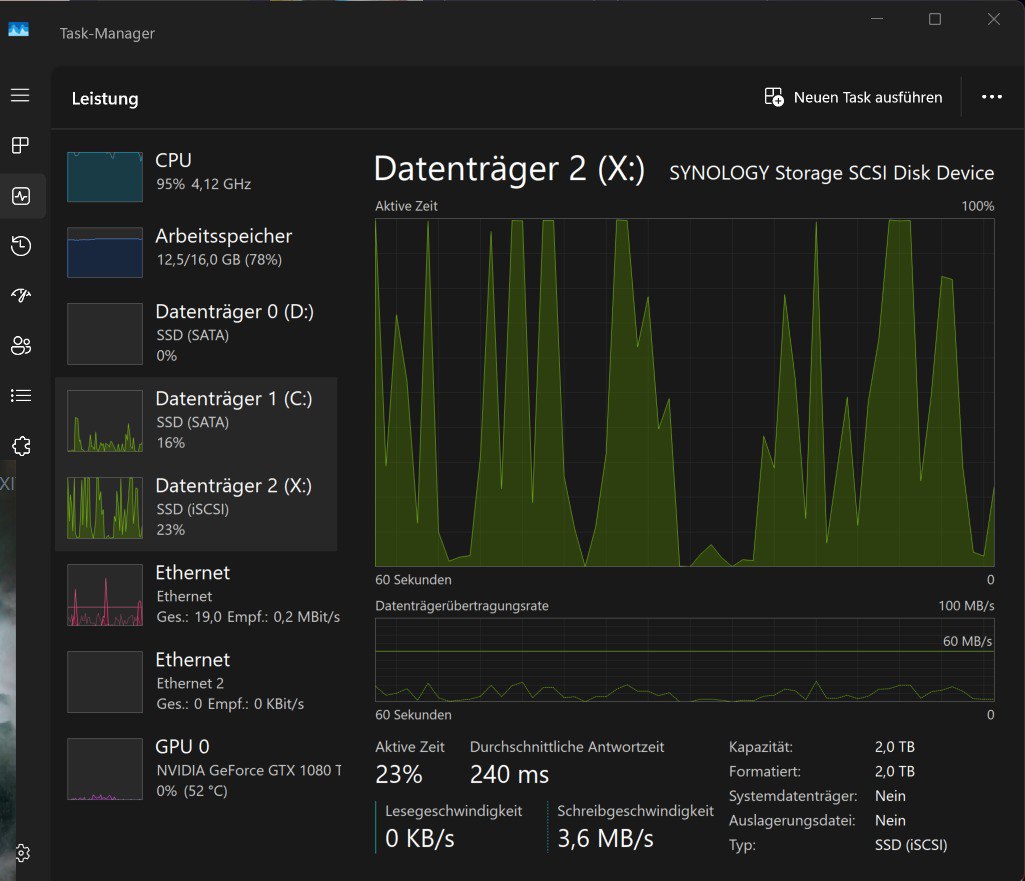
Task: Click the Auslagerungsdatei label
Action: point(792,820)
